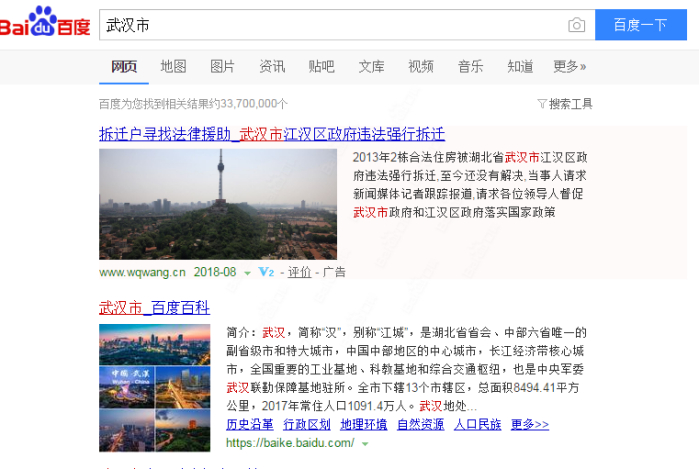Click the www.wqwang.cn URL
The image size is (699, 469).
coord(142,272)
